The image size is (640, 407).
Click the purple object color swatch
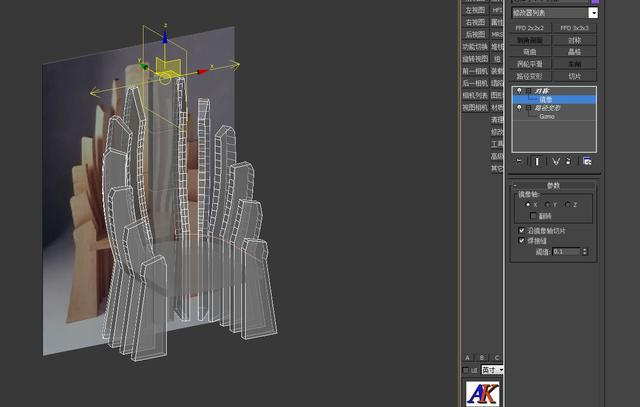pyautogui.click(x=596, y=2)
